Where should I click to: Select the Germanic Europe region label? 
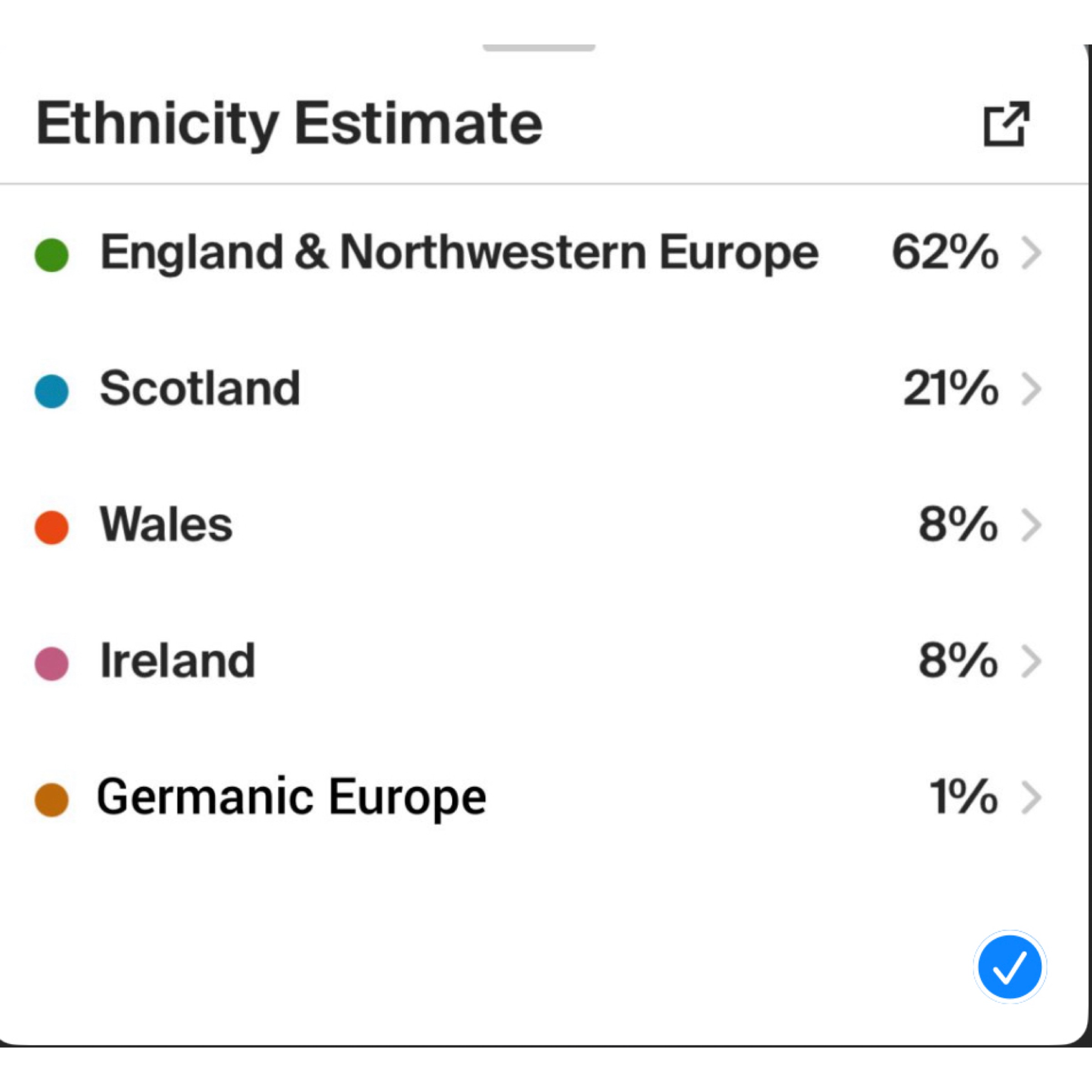pyautogui.click(x=292, y=798)
